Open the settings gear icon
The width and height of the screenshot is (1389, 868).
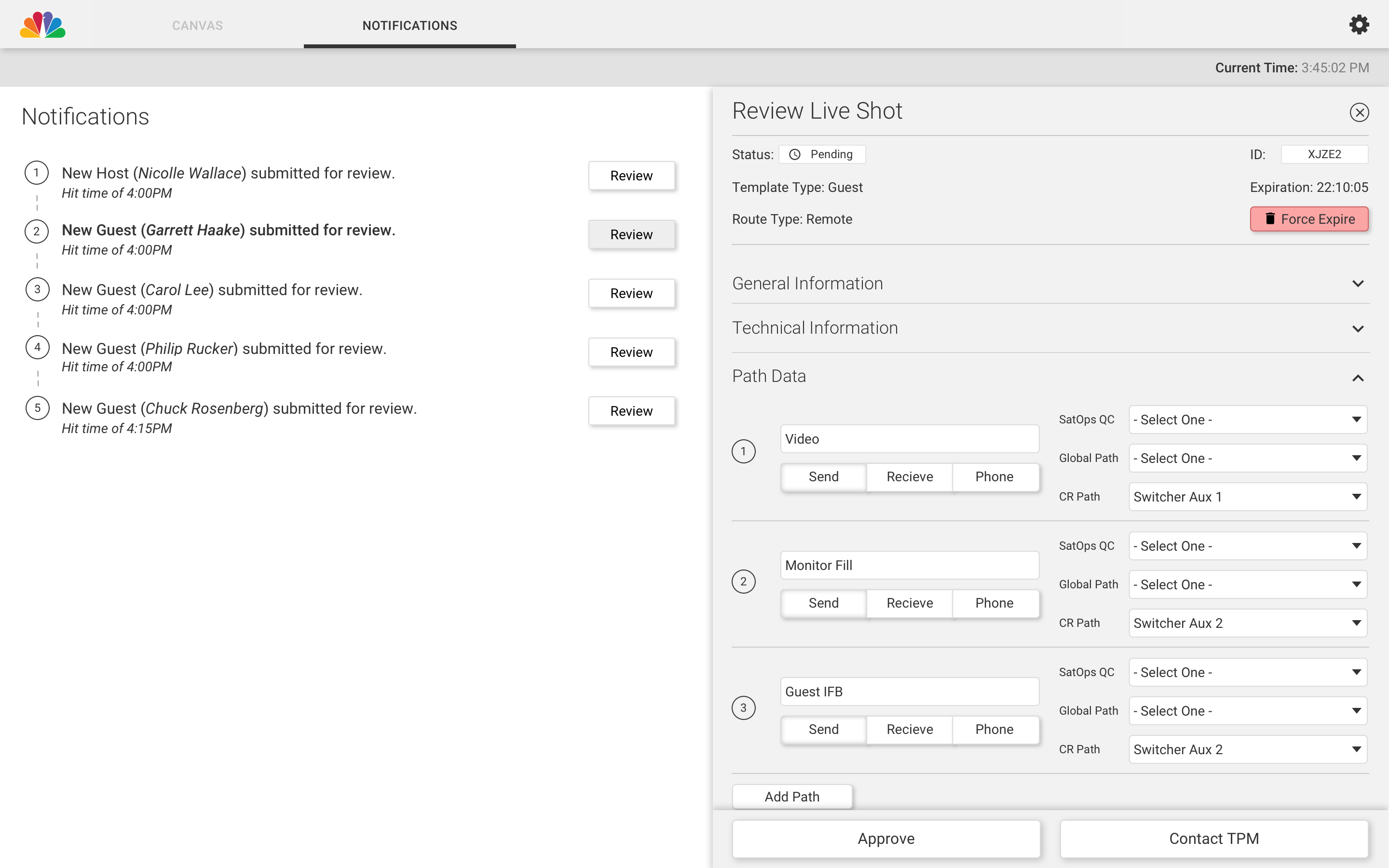point(1359,25)
